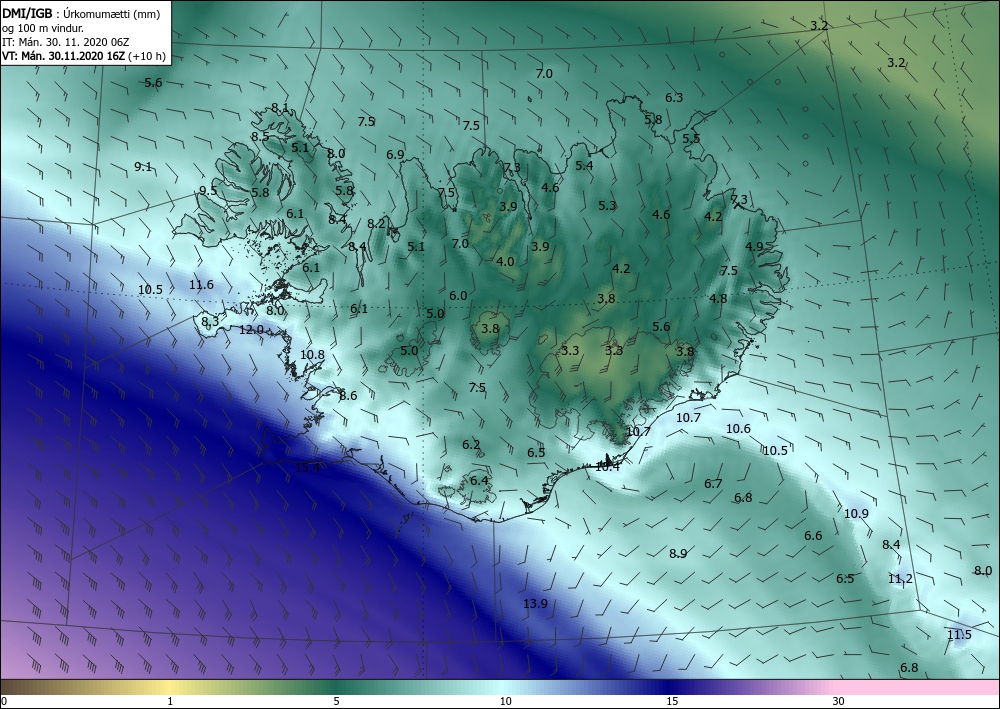Viewport: 1000px width, 709px height.
Task: Click the '1' label on the color scale
Action: [170, 701]
